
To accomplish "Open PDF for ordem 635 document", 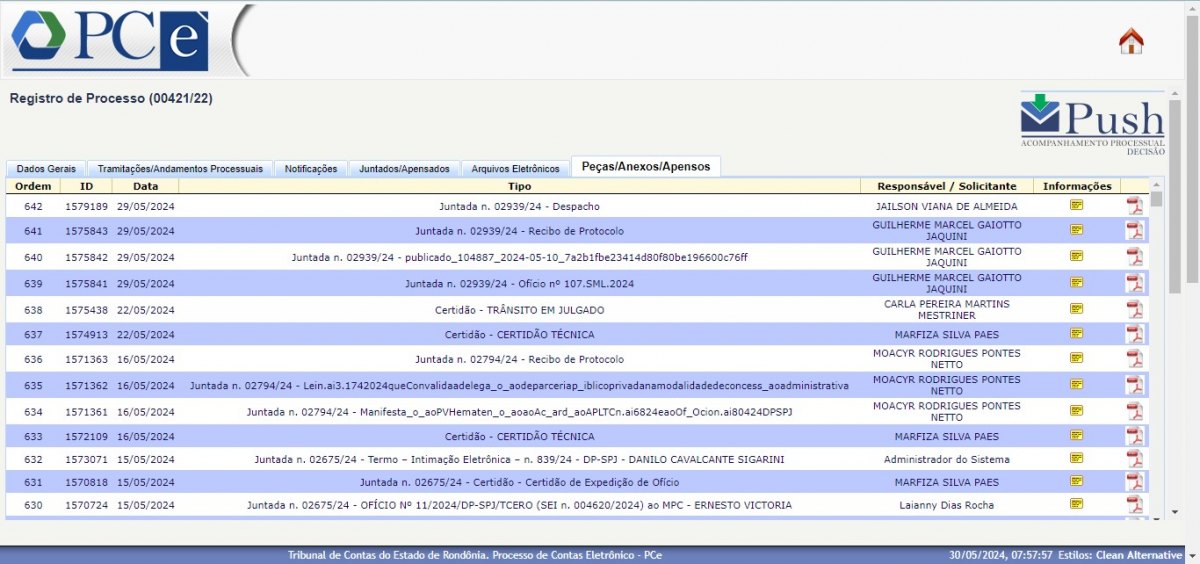I will pos(1134,385).
